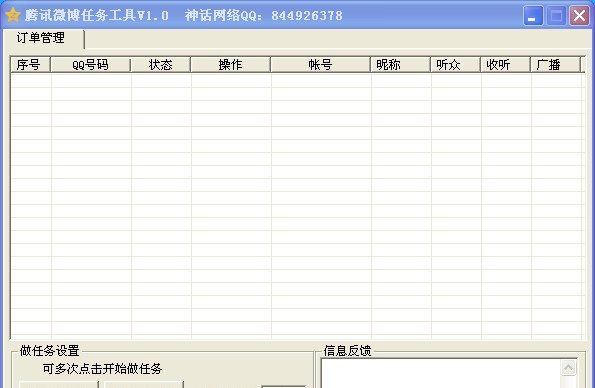Close the 腾讯微博任务工具 window

(579, 16)
